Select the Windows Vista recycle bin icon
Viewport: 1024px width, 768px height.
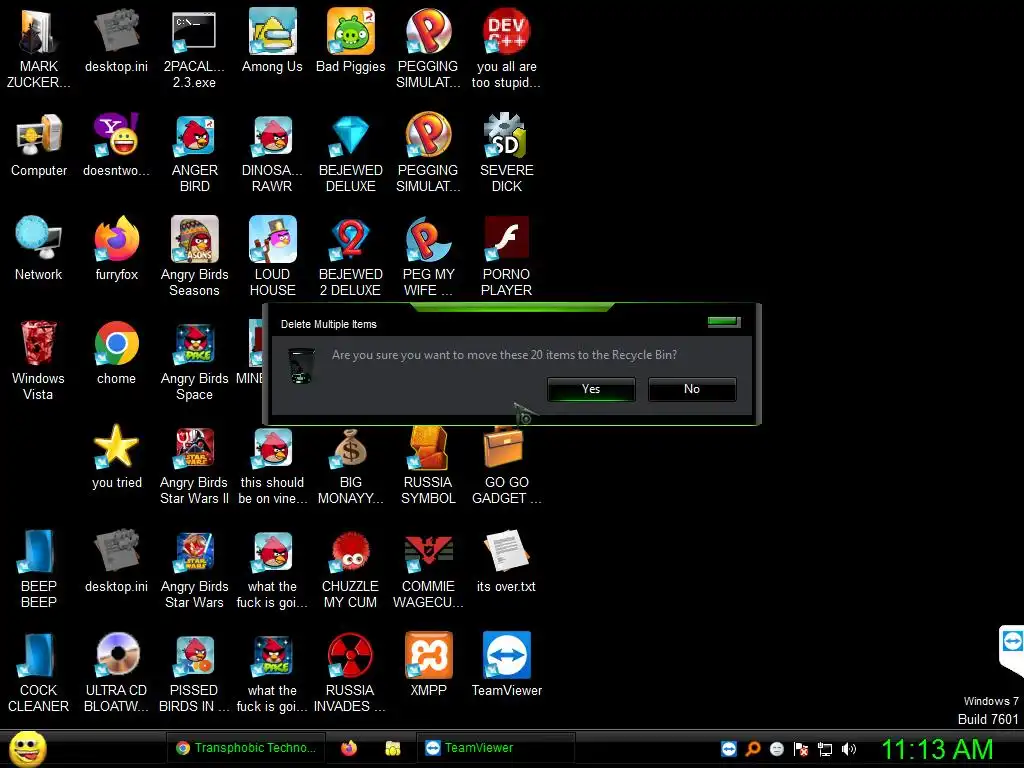[x=38, y=360]
